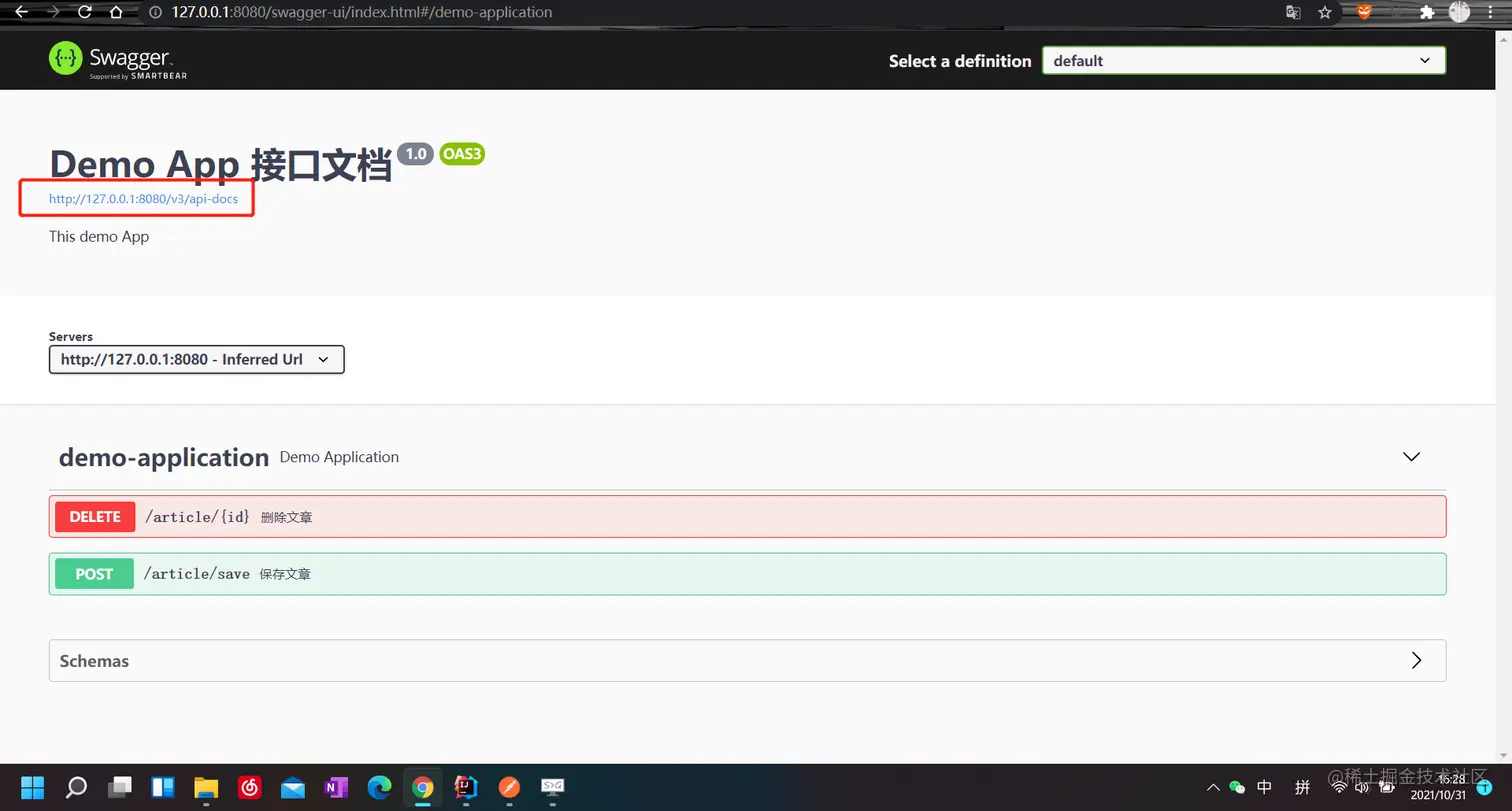The height and width of the screenshot is (811, 1512).
Task: Open the Select a definition dropdown
Action: tap(1244, 61)
